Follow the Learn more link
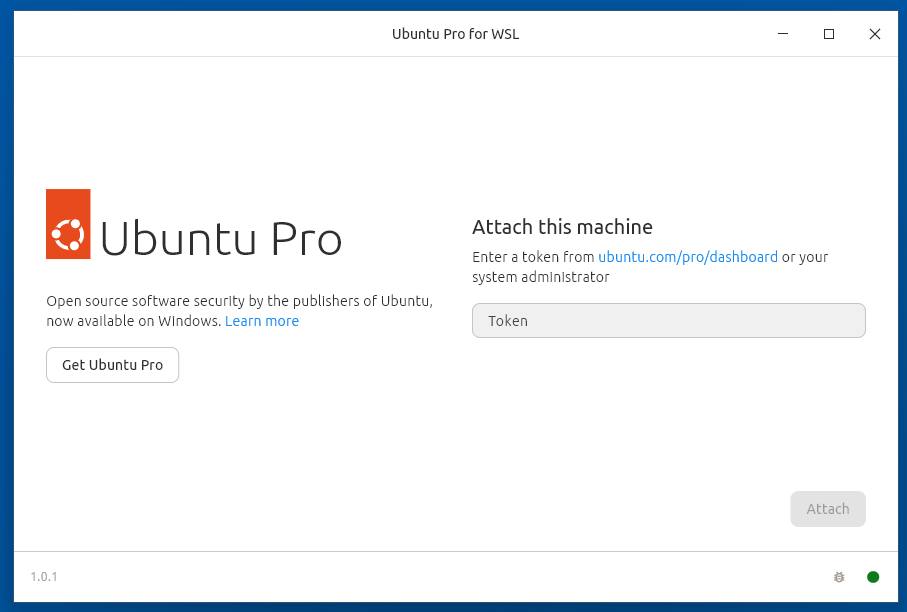 [262, 321]
